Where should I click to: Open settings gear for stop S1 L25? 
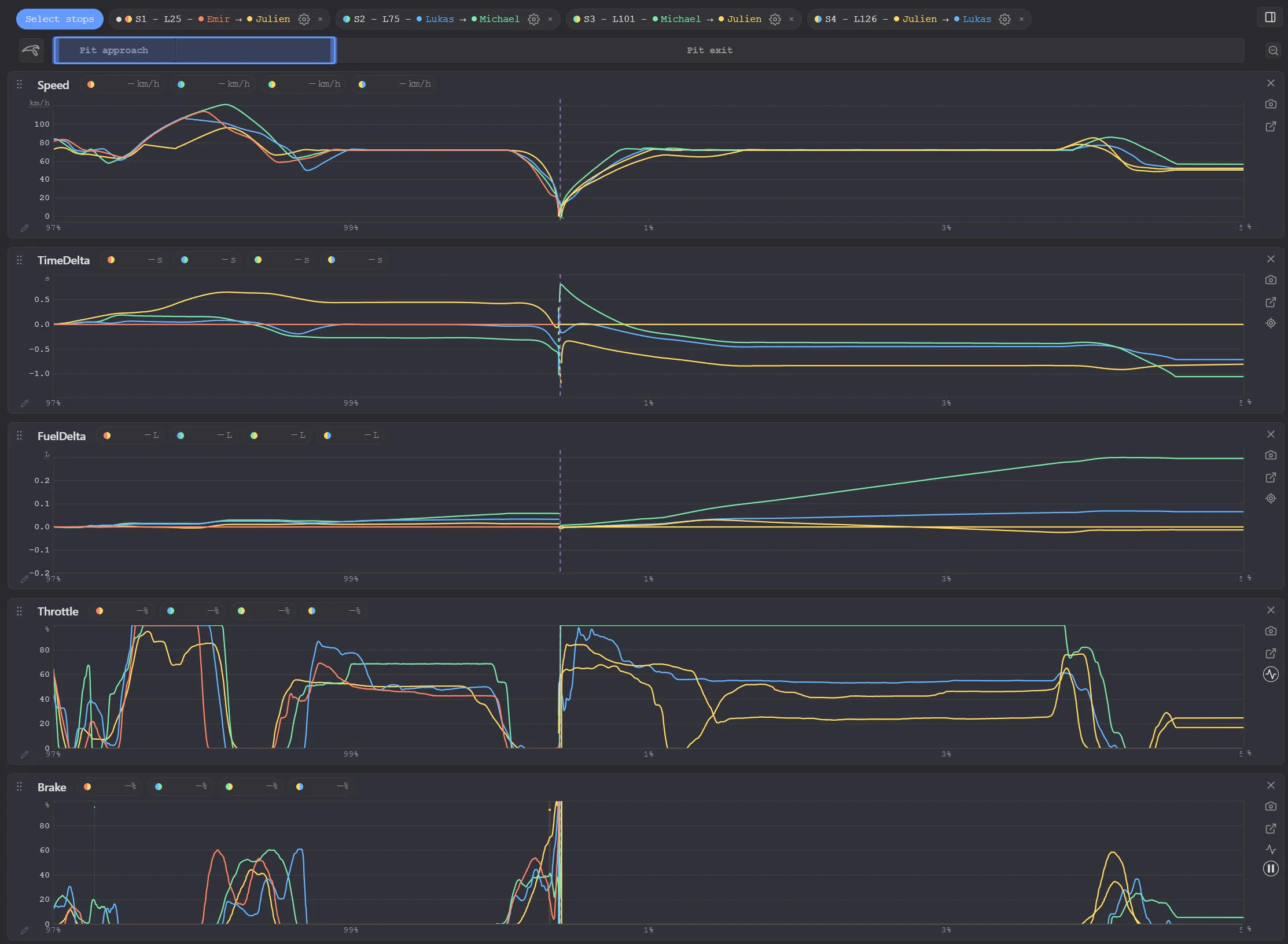coord(304,19)
